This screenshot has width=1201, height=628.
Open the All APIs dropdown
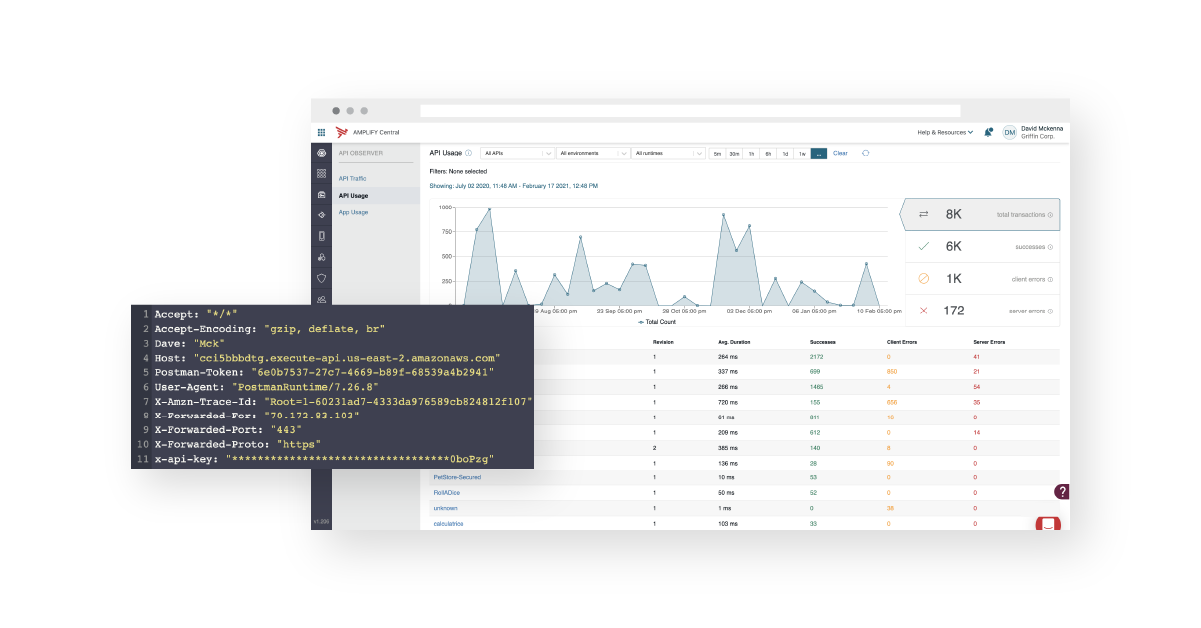[x=517, y=152]
